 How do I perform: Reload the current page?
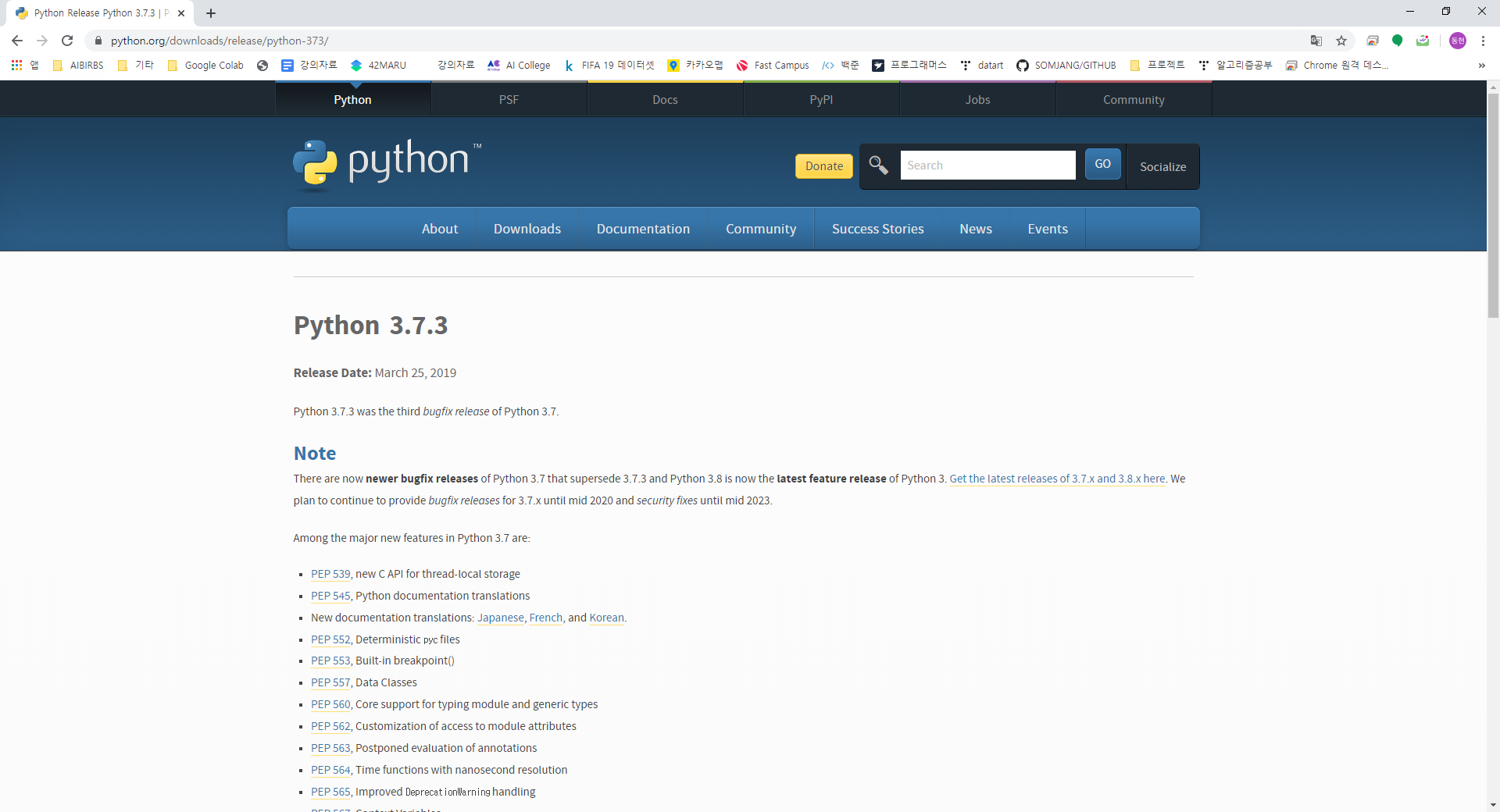point(67,41)
